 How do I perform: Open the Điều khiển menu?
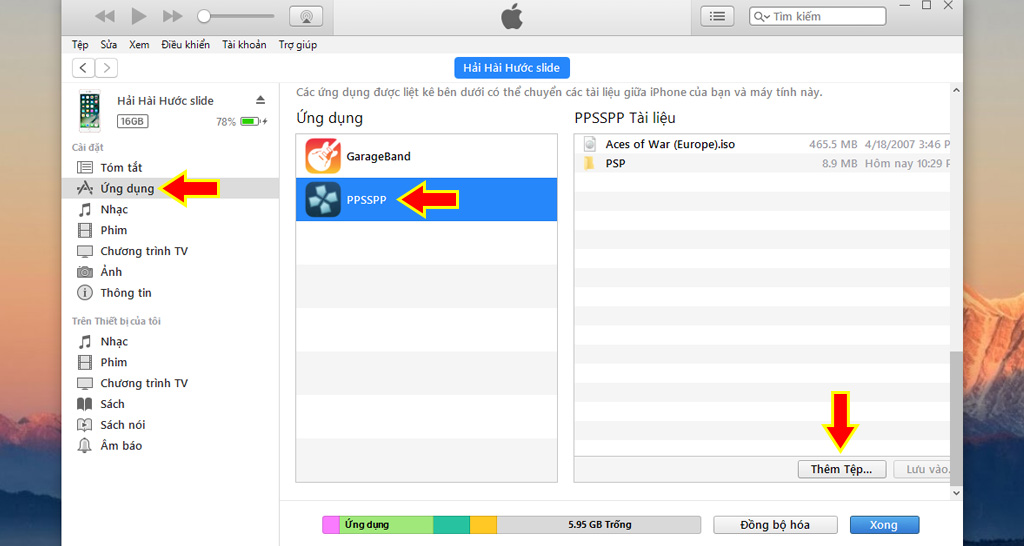(x=185, y=45)
